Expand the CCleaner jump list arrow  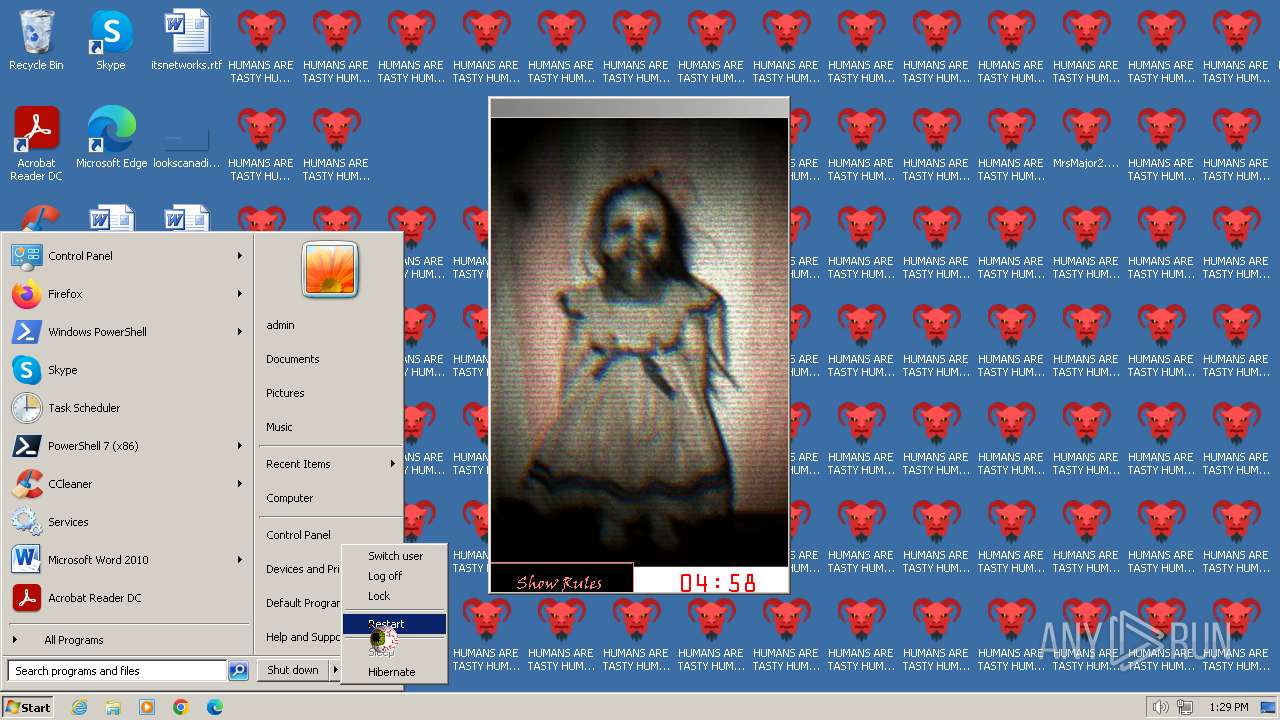pyautogui.click(x=240, y=484)
